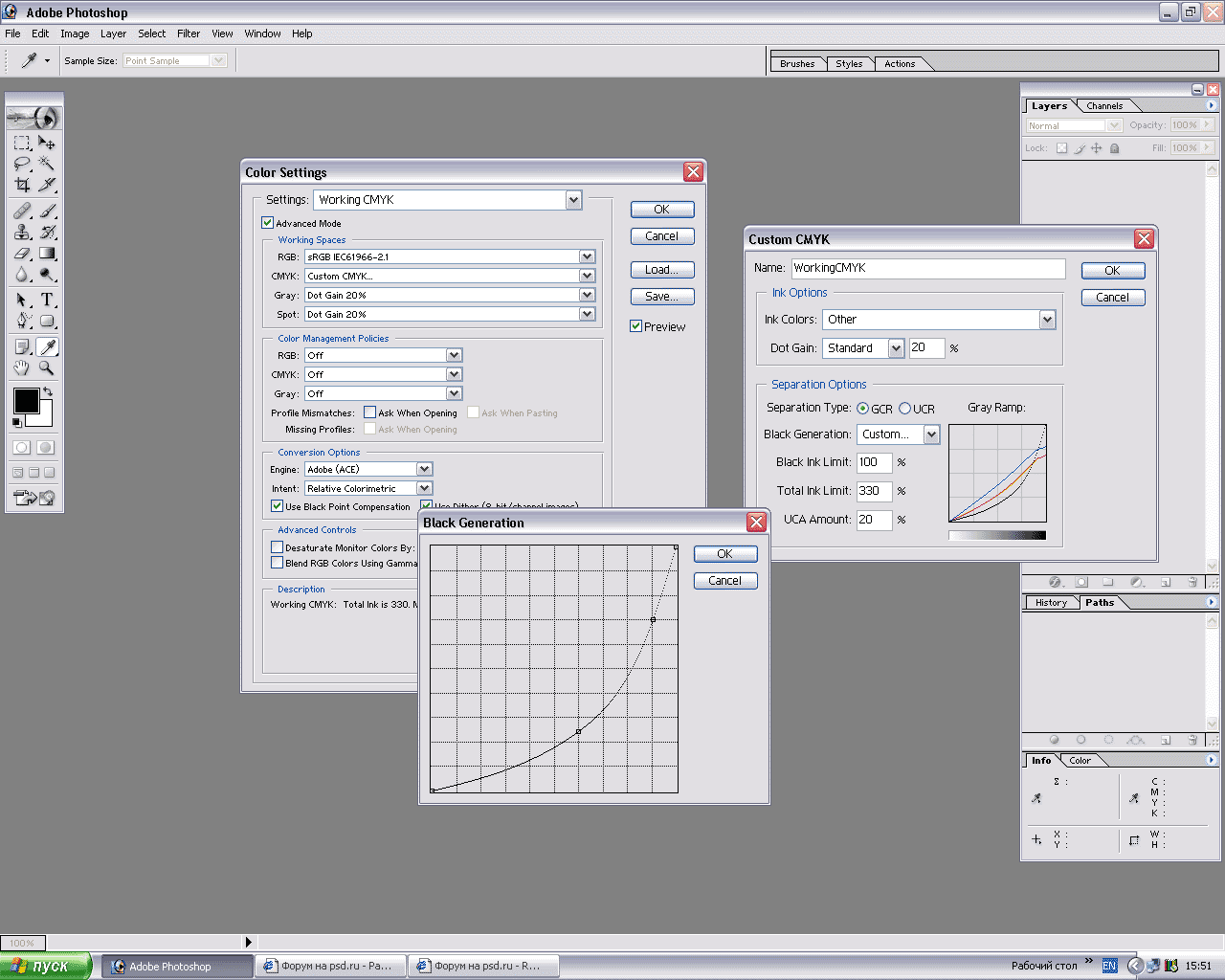Viewport: 1225px width, 980px height.
Task: Select the Path Selection tool
Action: click(x=22, y=300)
